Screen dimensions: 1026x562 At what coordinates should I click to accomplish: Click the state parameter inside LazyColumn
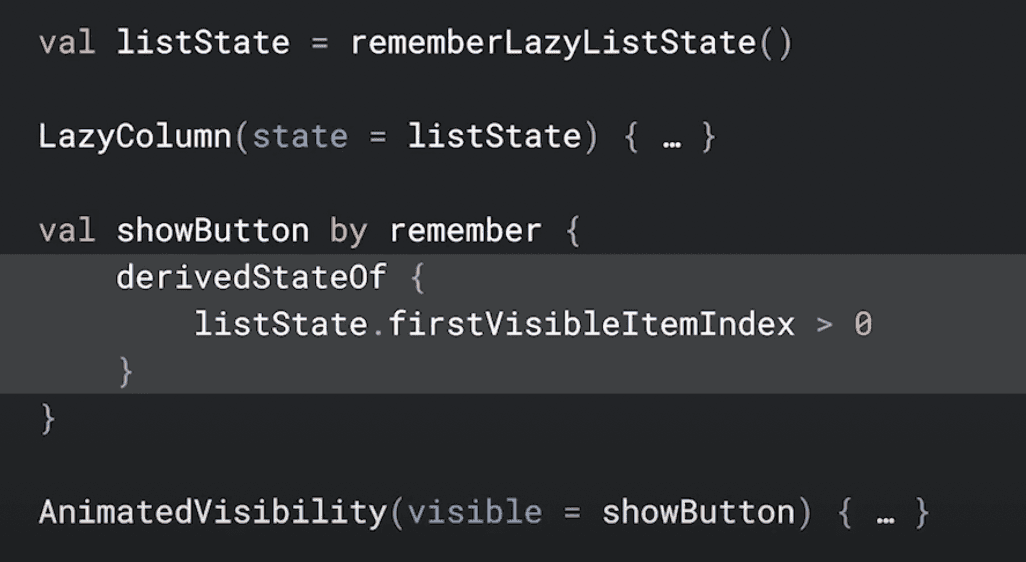coord(300,136)
